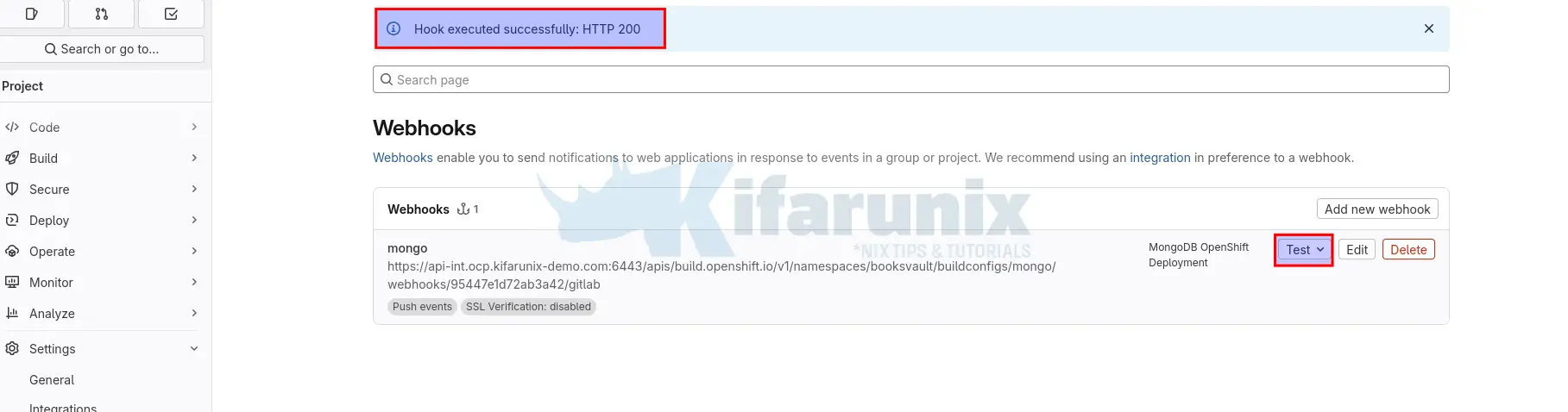Follow the integration link in description
This screenshot has height=412, width=1568.
[1160, 158]
